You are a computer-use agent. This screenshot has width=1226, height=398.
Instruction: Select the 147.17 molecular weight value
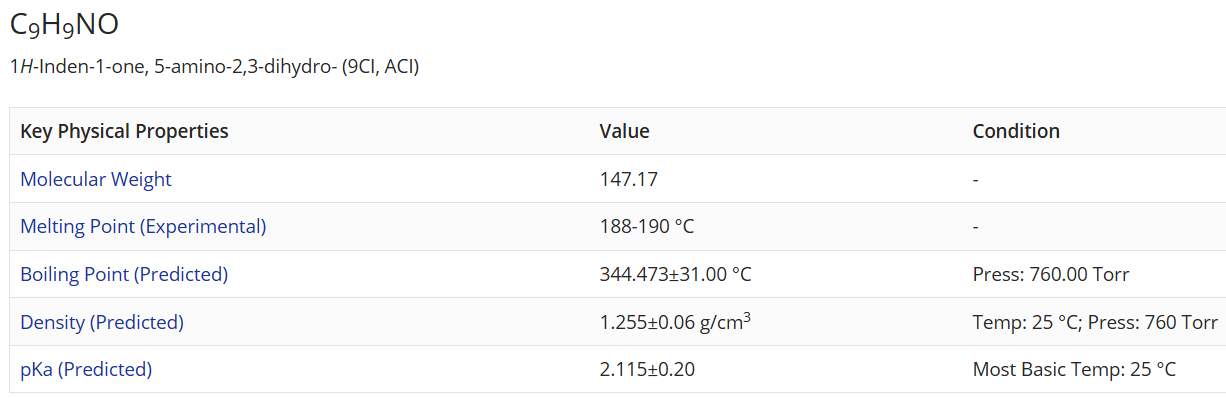pos(628,179)
